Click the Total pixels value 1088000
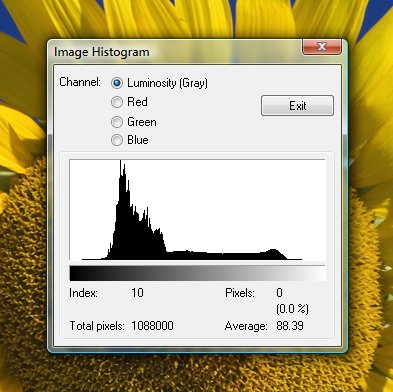393x392 pixels. [x=152, y=326]
